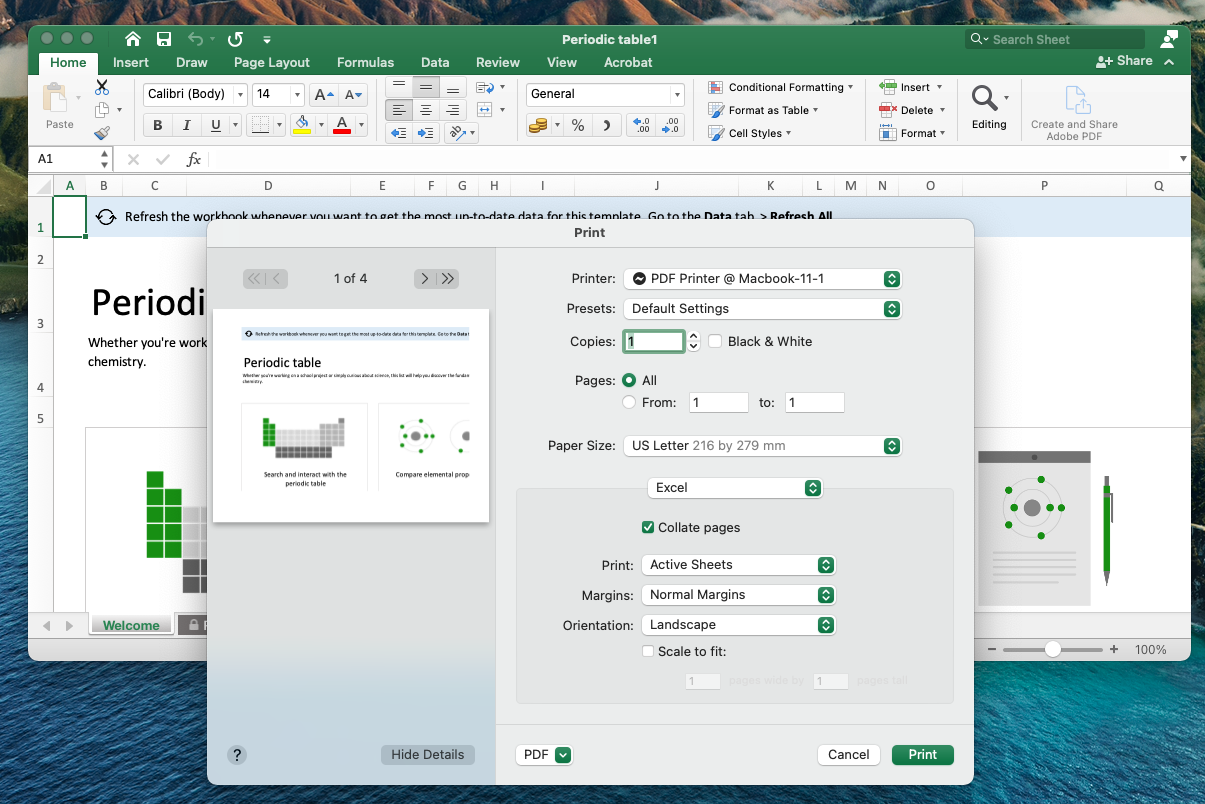Click the Format Painter brush icon
Viewport: 1205px width, 804px height.
click(x=102, y=133)
